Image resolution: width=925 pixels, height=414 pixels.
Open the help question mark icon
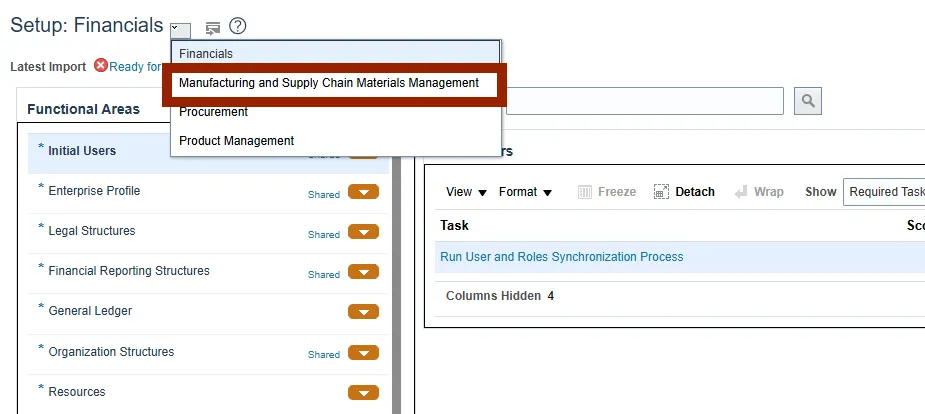pos(238,26)
